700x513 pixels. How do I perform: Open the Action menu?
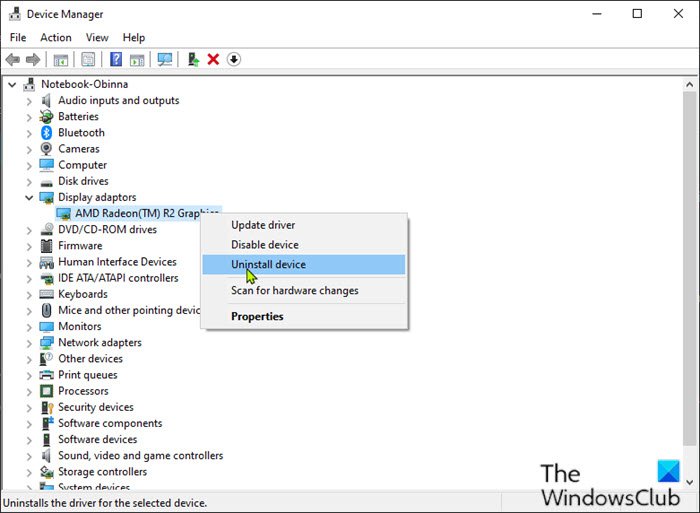tap(56, 38)
